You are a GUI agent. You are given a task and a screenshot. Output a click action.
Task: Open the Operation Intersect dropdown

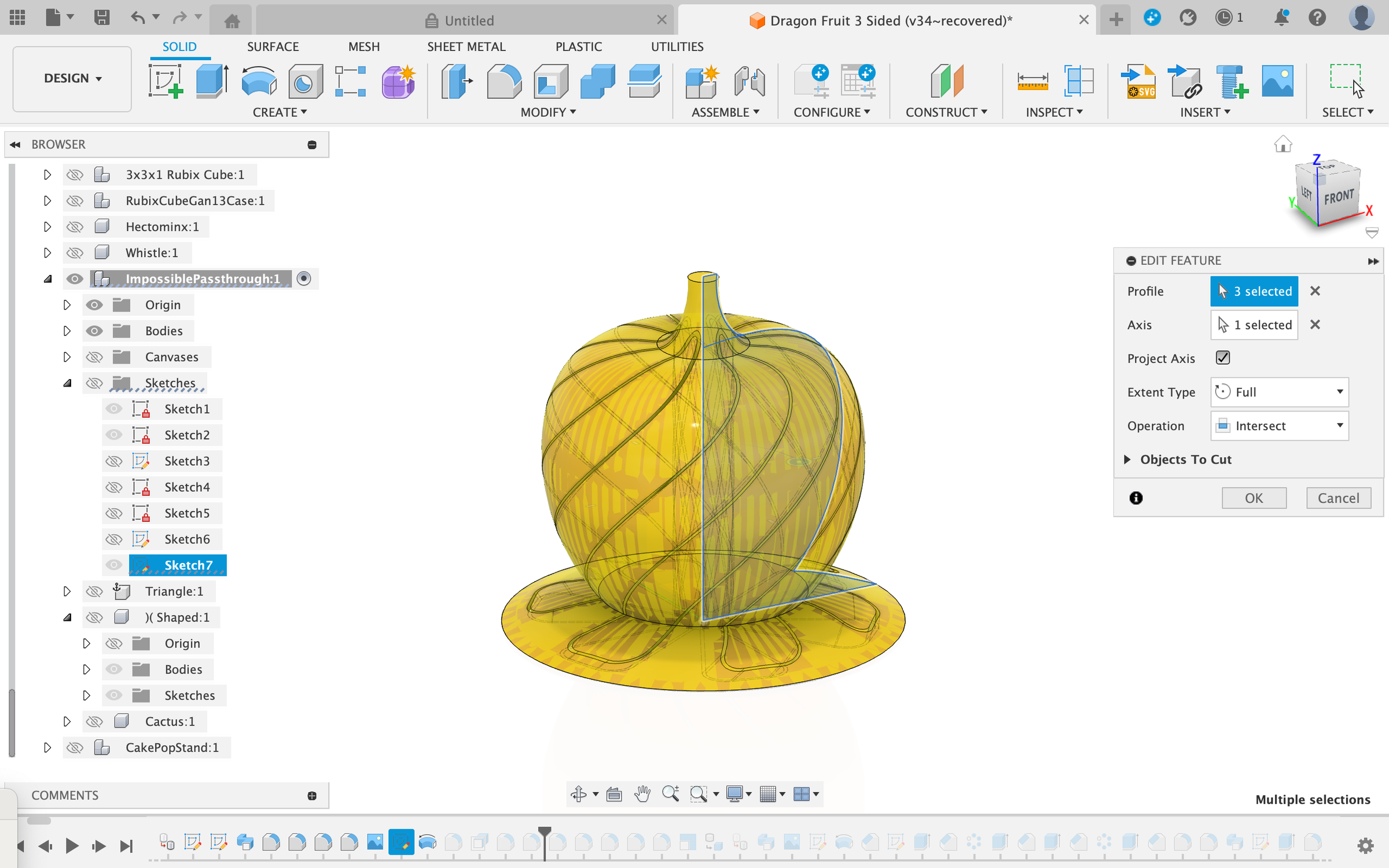point(1279,426)
